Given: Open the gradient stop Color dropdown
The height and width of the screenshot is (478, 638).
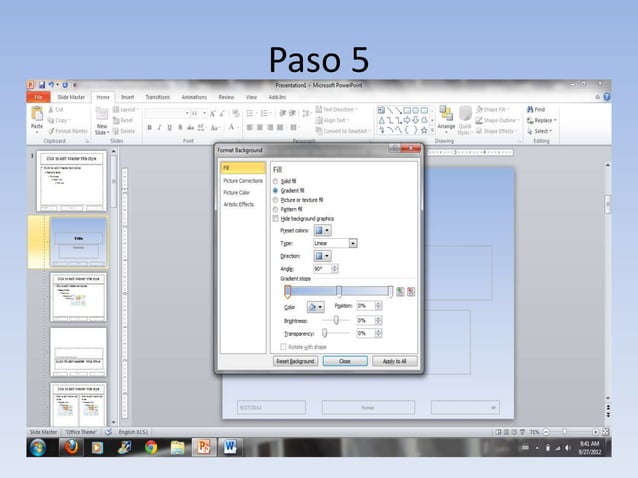Looking at the screenshot, I should (316, 307).
